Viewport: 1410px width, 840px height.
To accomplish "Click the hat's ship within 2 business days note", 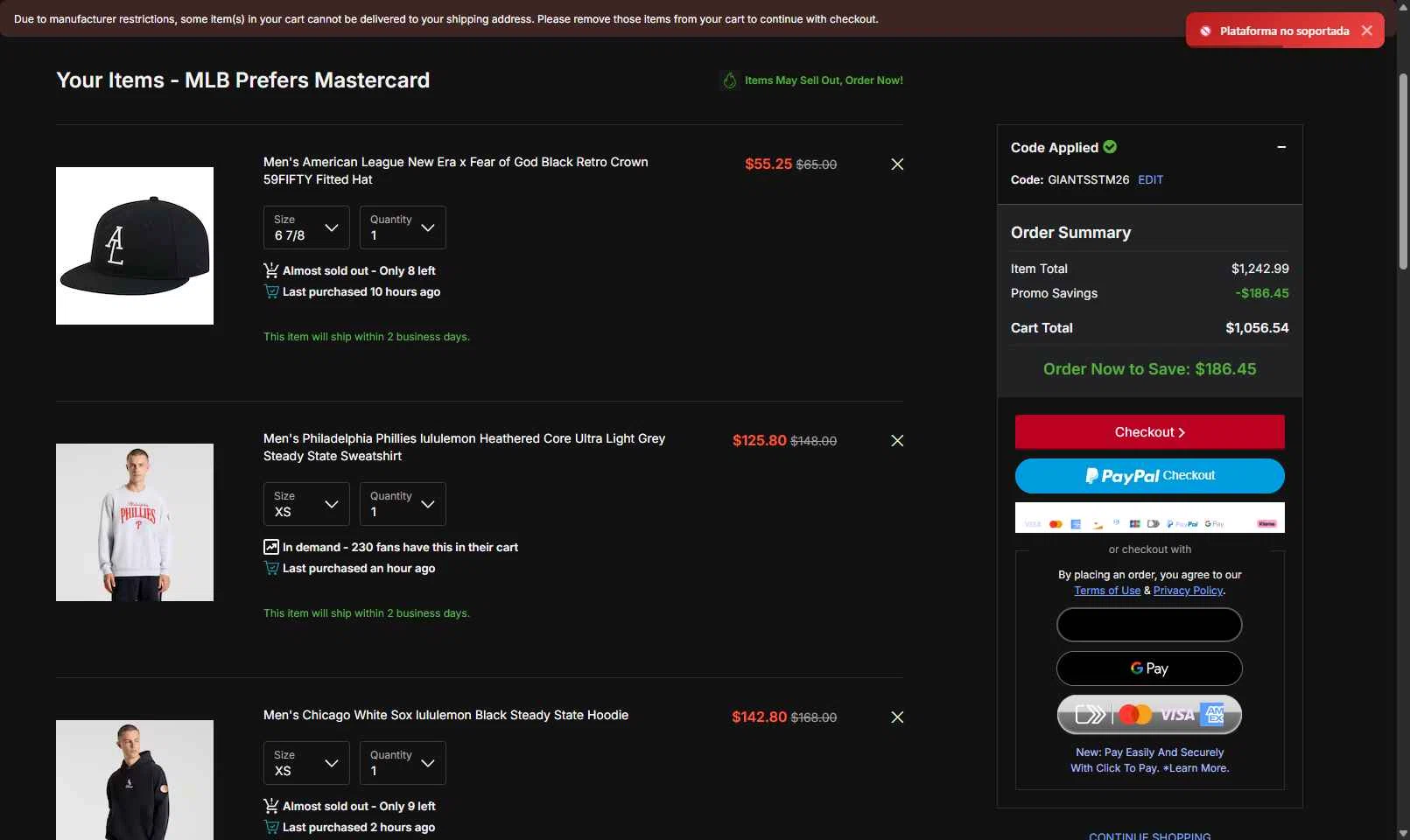I will [367, 337].
